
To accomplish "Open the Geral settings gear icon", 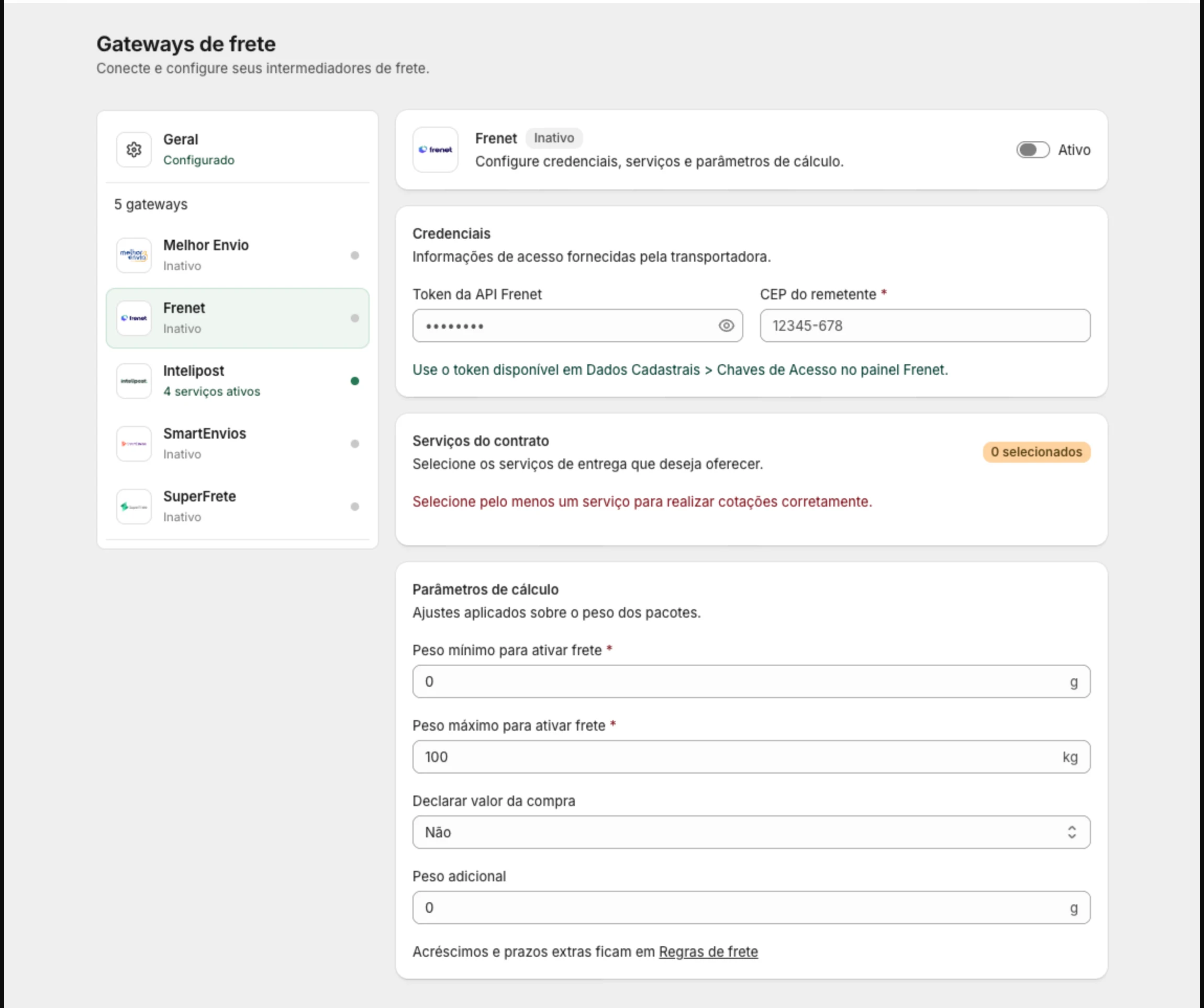I will click(133, 150).
